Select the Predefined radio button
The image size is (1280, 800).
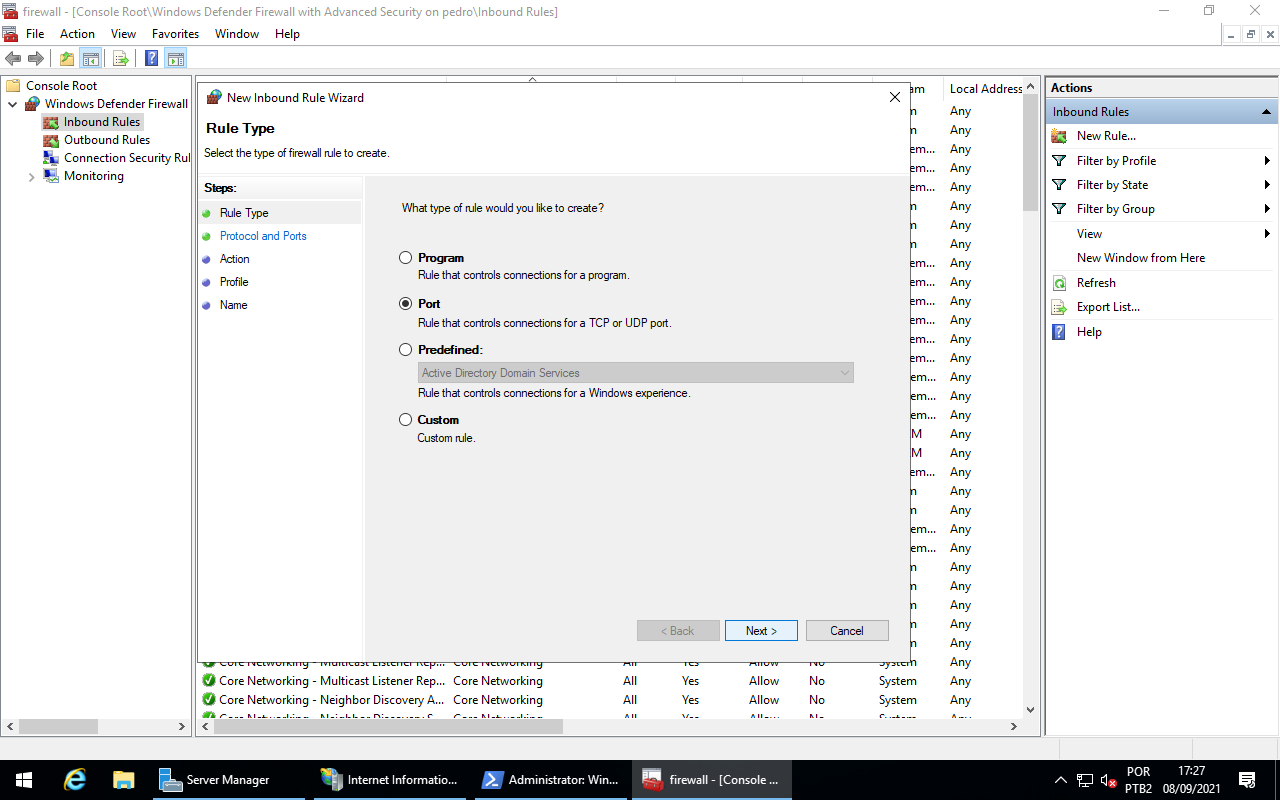(405, 350)
